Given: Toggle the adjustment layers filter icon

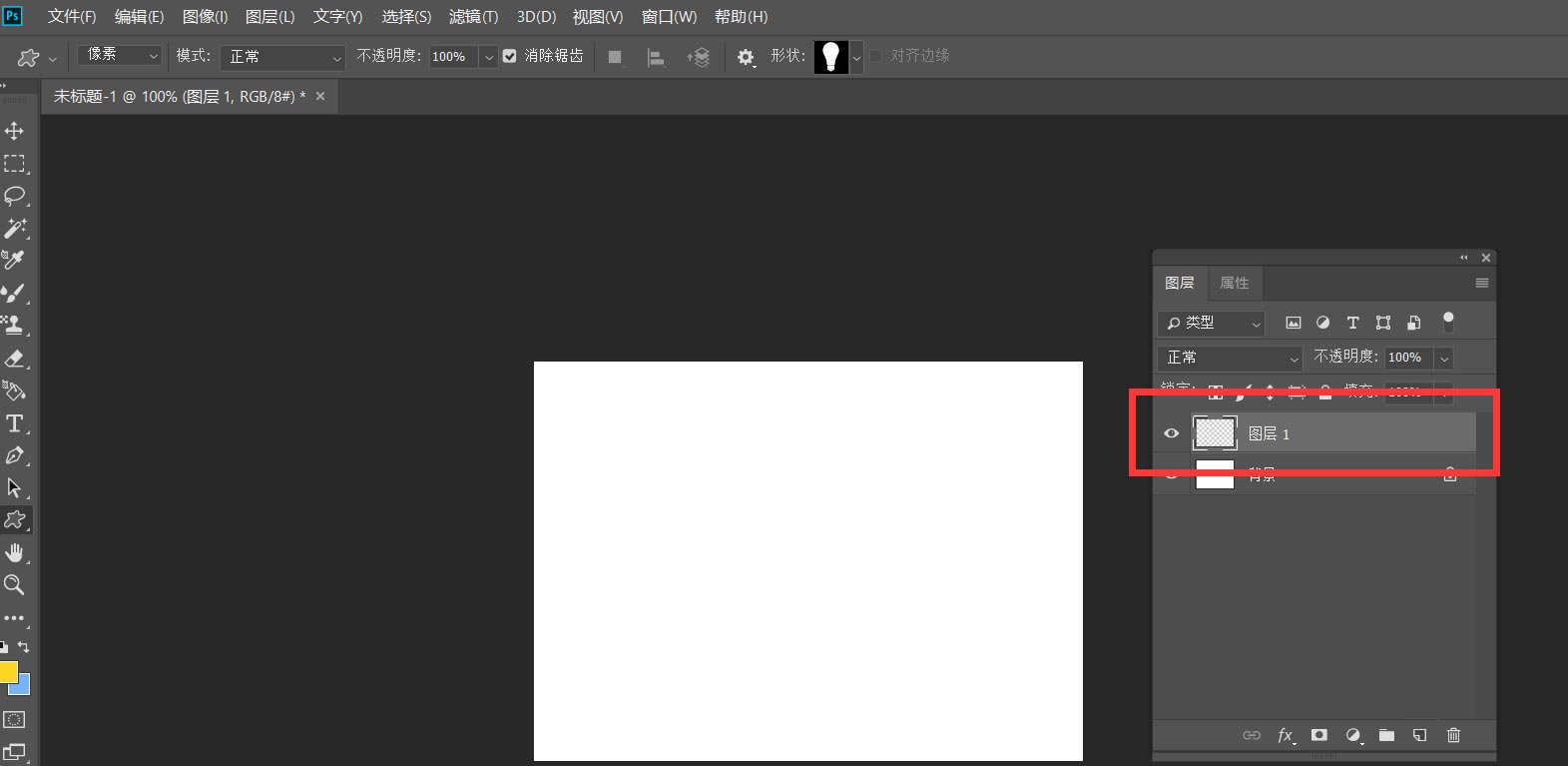Looking at the screenshot, I should pyautogui.click(x=1322, y=323).
